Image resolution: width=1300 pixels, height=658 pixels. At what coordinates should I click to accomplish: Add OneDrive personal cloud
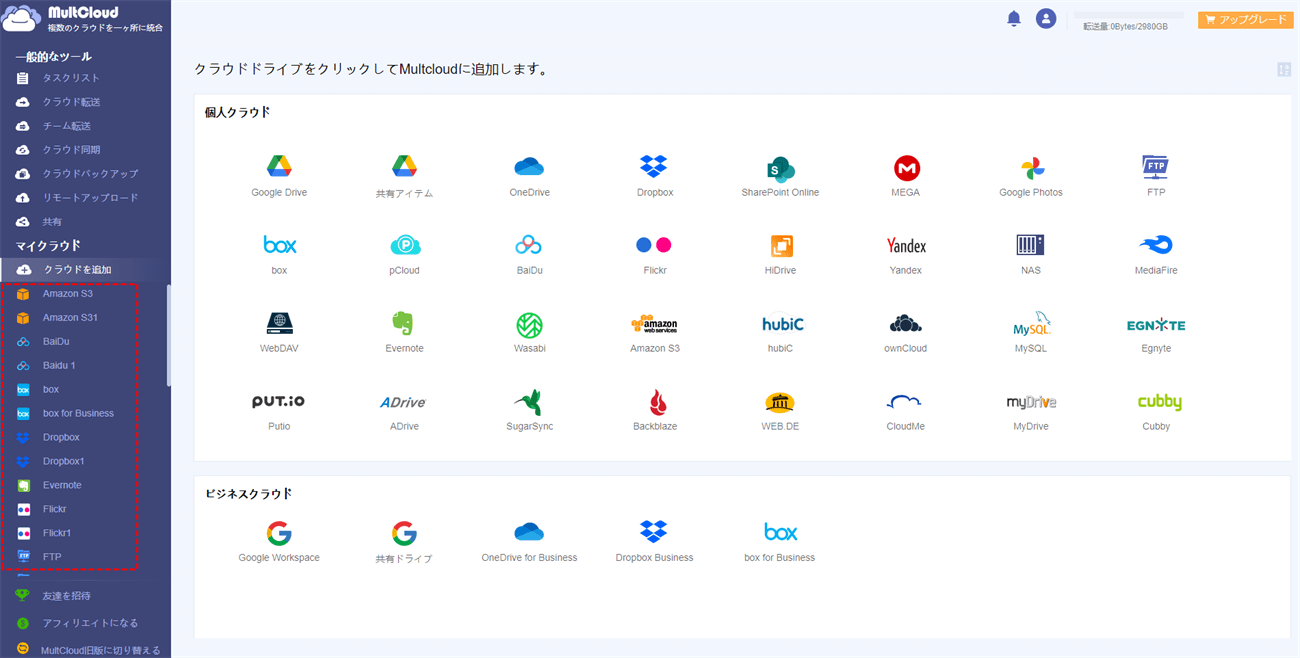click(529, 167)
